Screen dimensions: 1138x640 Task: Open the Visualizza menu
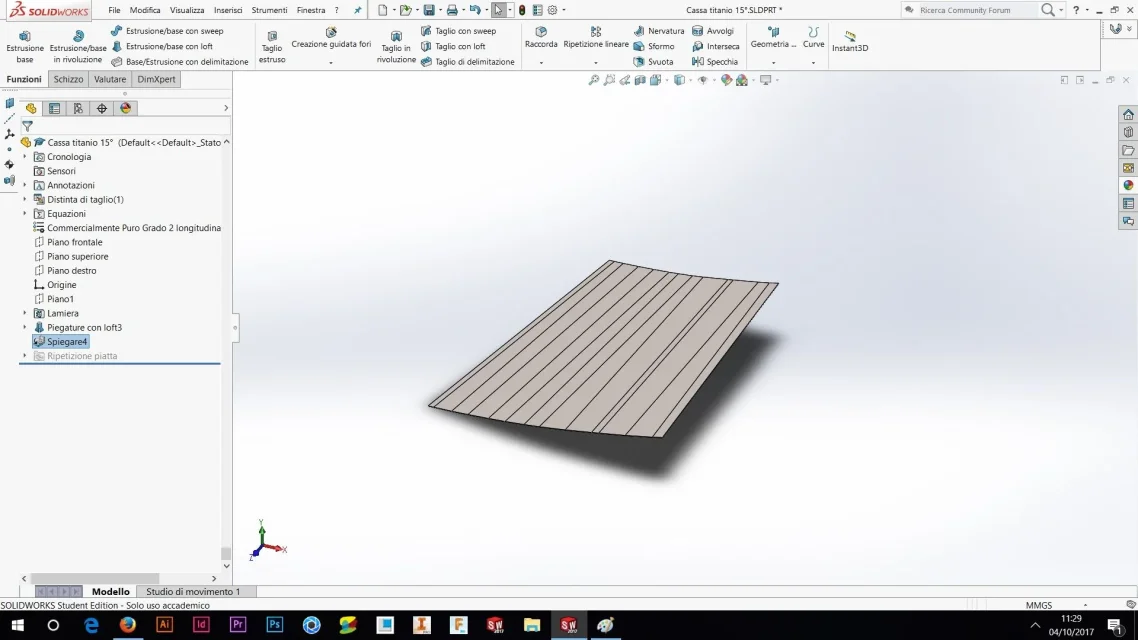(x=187, y=10)
